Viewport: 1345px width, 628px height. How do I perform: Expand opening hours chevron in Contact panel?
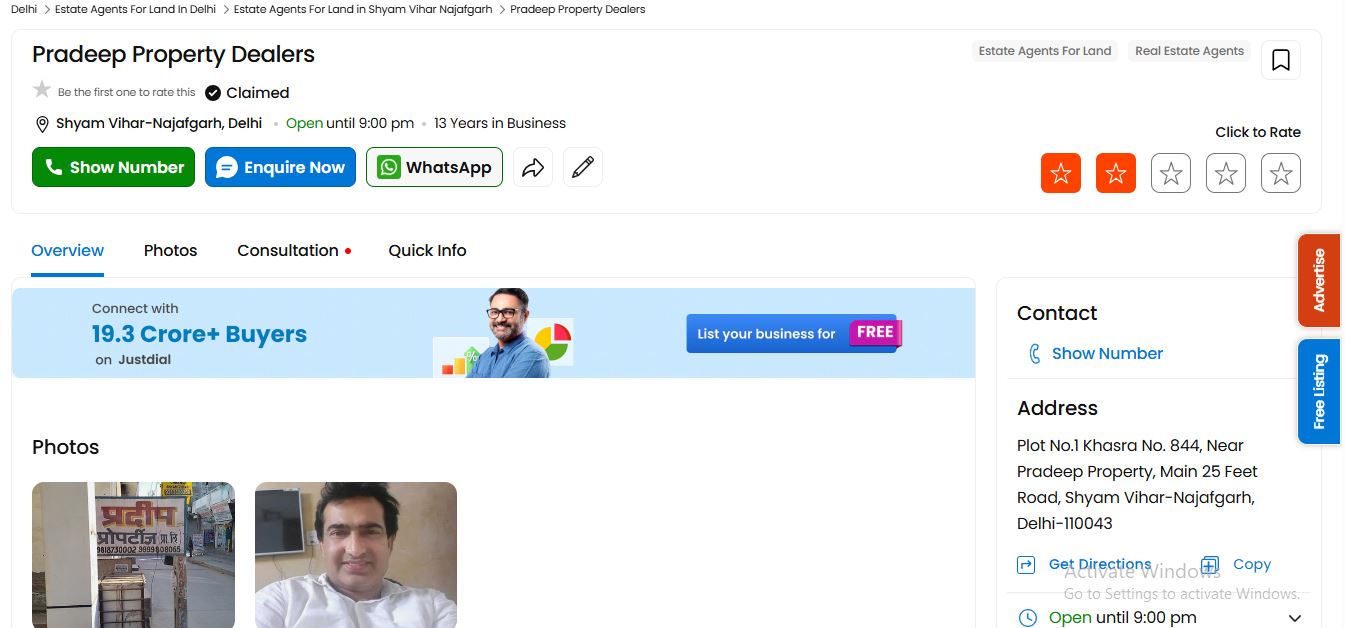1295,618
